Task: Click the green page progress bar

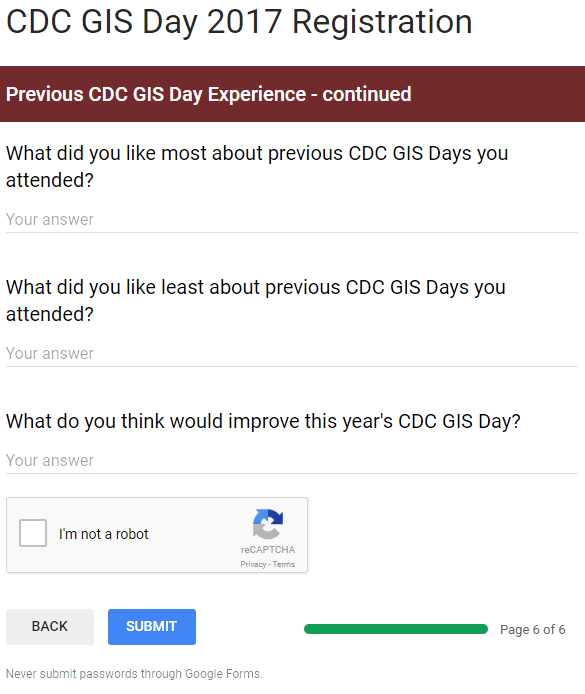Action: coord(396,629)
